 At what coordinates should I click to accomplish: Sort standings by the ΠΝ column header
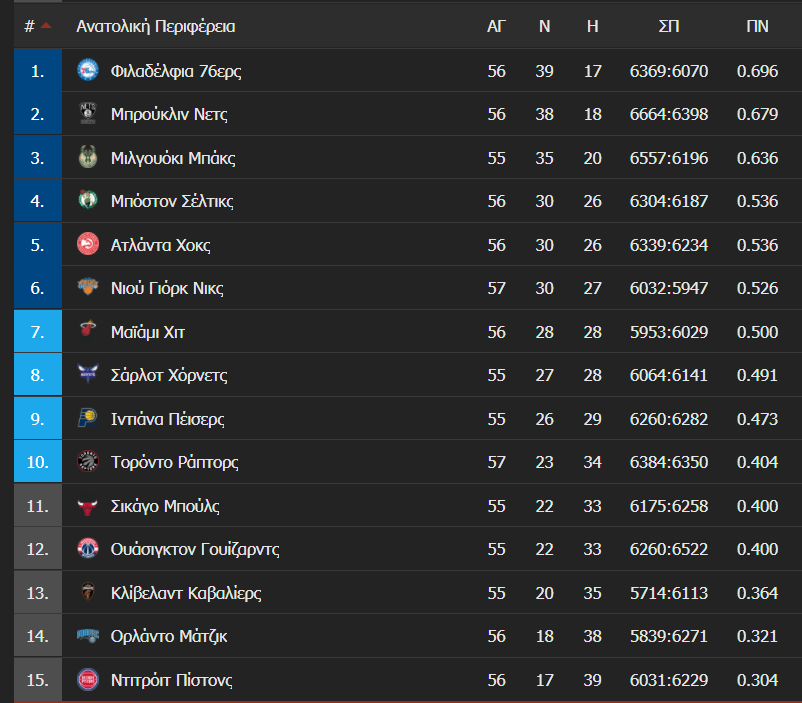coord(757,27)
